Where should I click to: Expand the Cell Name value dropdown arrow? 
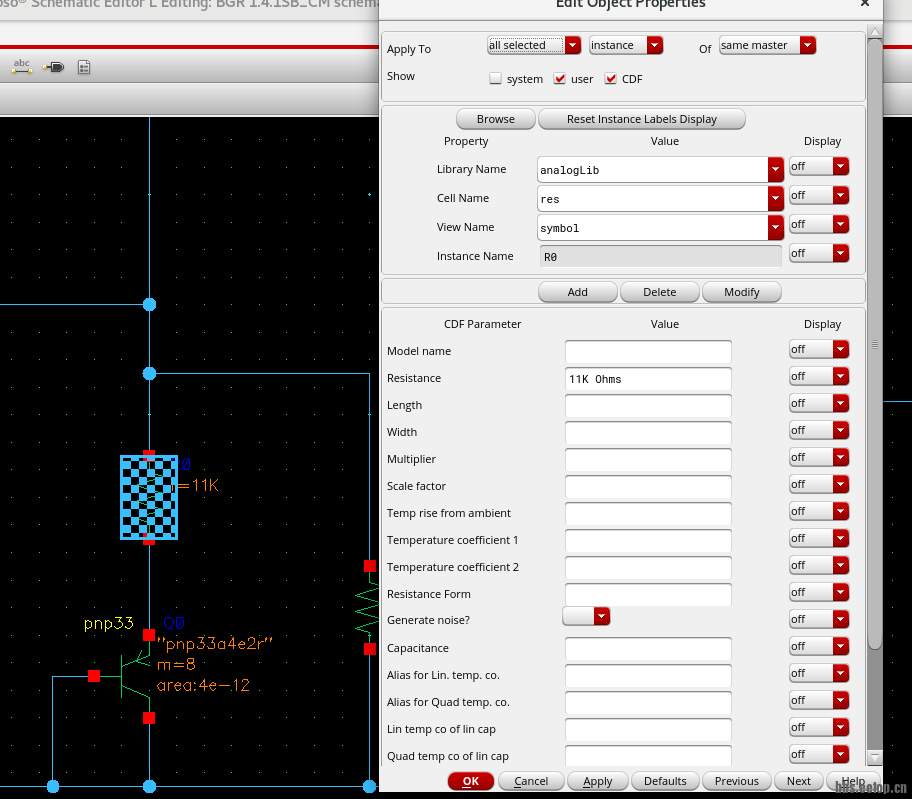(775, 199)
